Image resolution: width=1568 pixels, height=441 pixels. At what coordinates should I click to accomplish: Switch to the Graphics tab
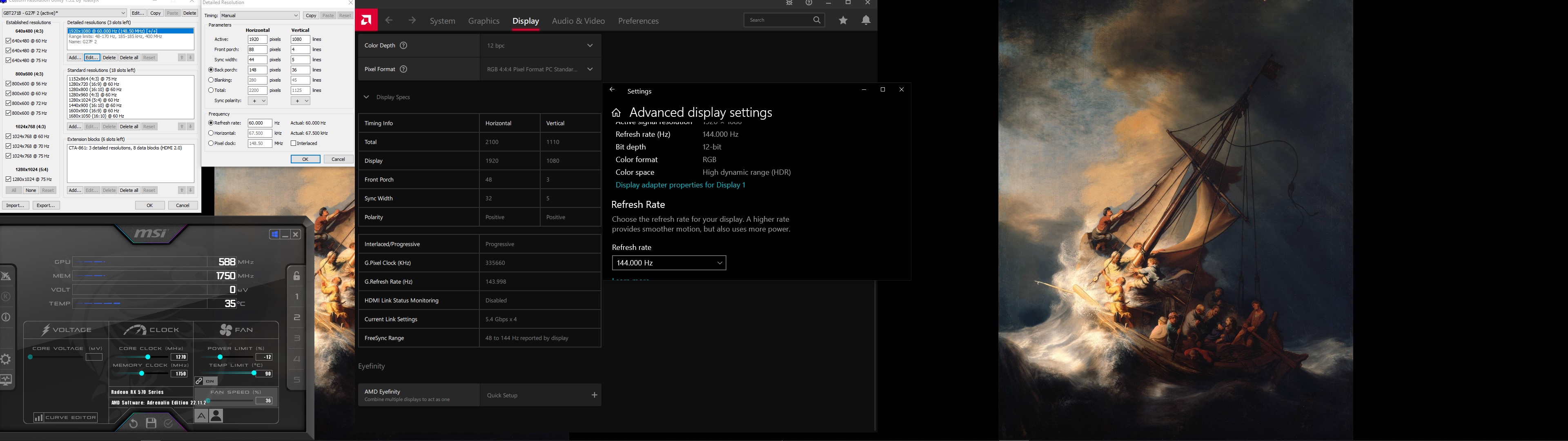(483, 21)
